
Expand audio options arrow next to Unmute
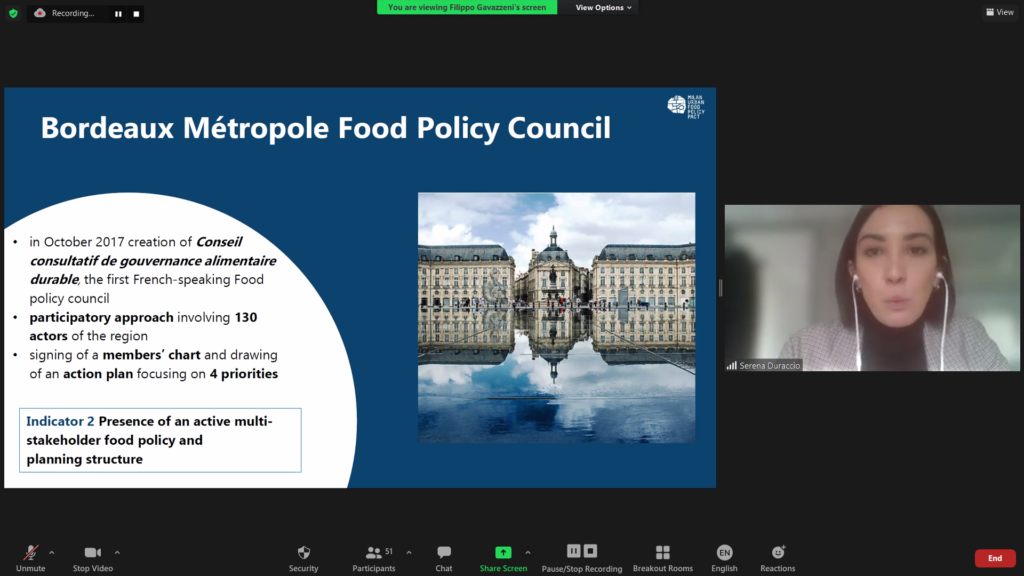[x=52, y=552]
